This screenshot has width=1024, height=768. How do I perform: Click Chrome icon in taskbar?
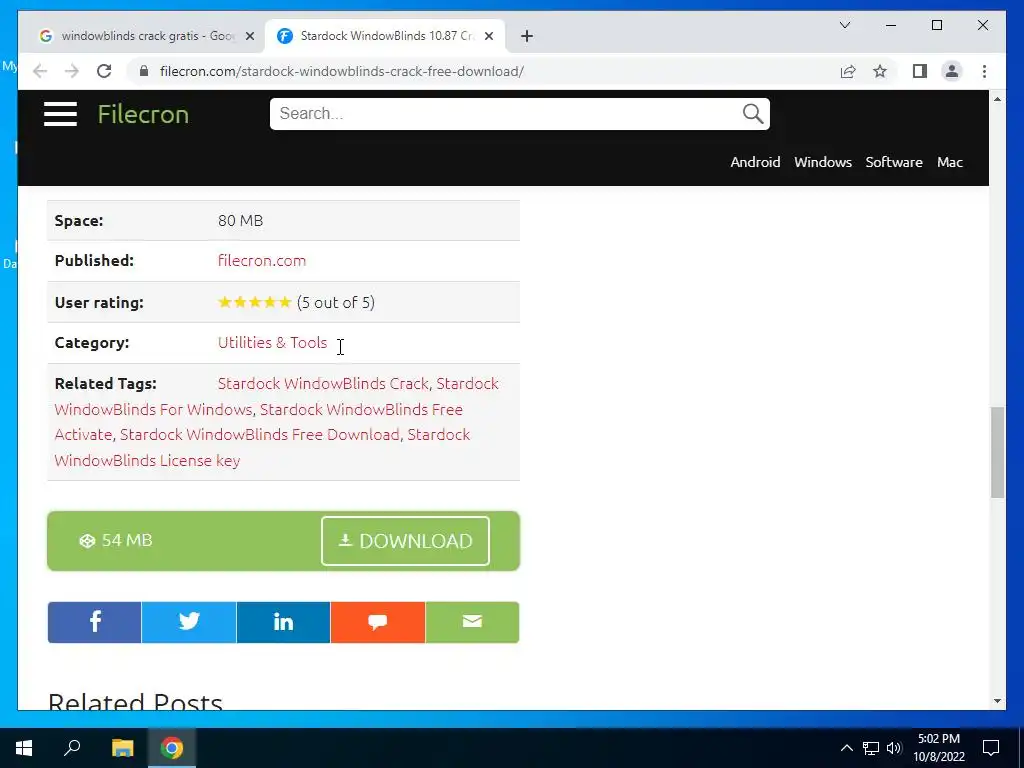(x=172, y=748)
